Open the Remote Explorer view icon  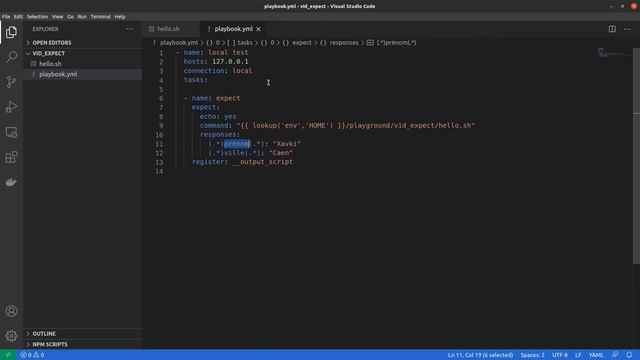11,132
